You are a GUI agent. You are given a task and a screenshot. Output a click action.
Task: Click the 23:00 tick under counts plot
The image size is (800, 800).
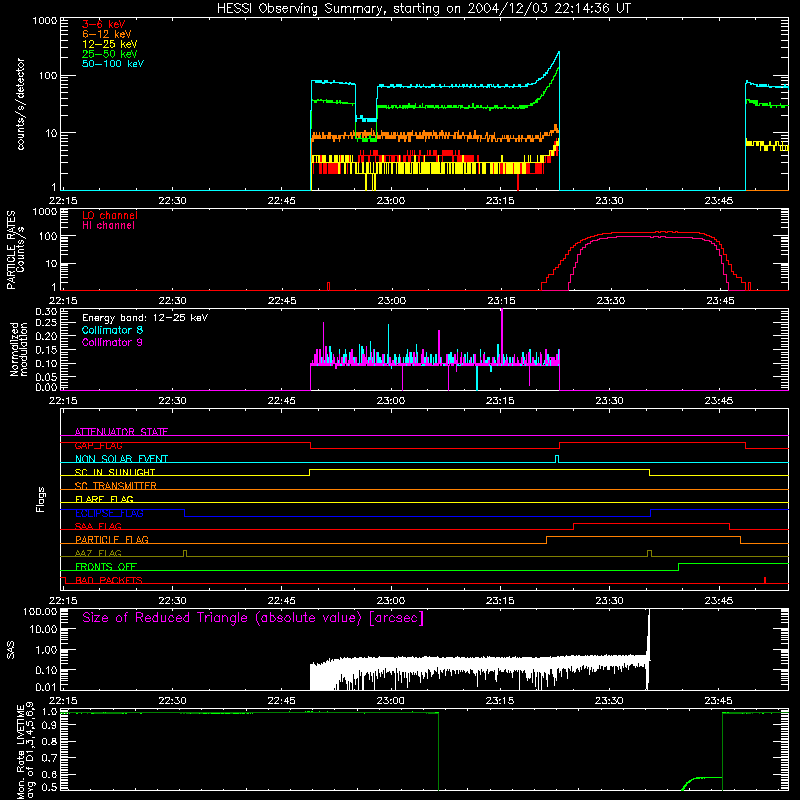(391, 201)
